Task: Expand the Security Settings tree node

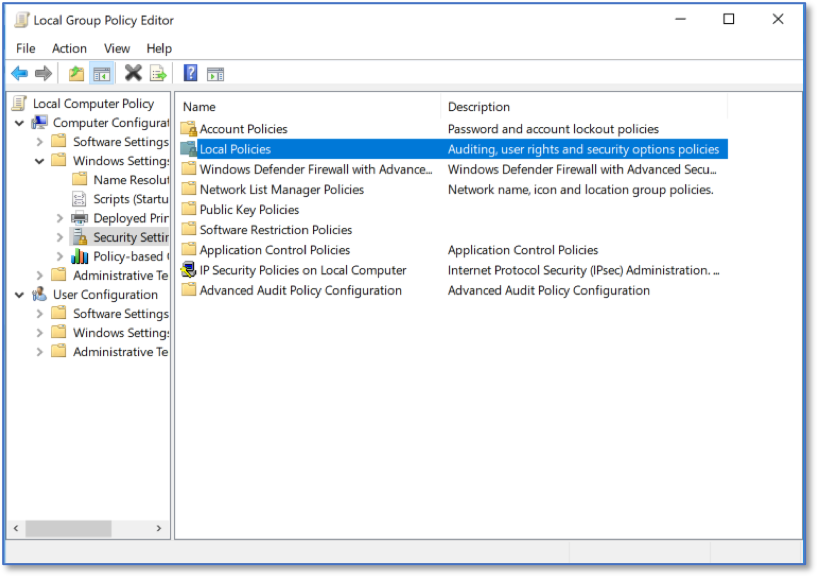Action: click(x=59, y=237)
